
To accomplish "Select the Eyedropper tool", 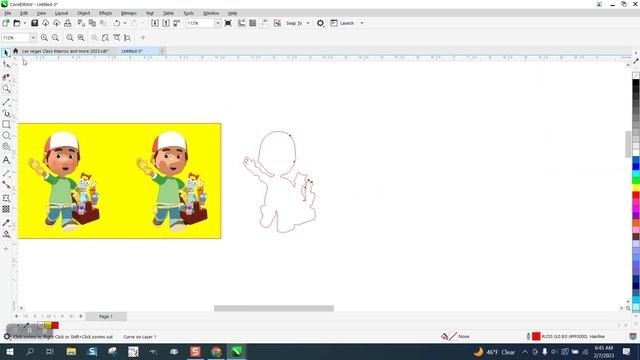I will pos(6,223).
